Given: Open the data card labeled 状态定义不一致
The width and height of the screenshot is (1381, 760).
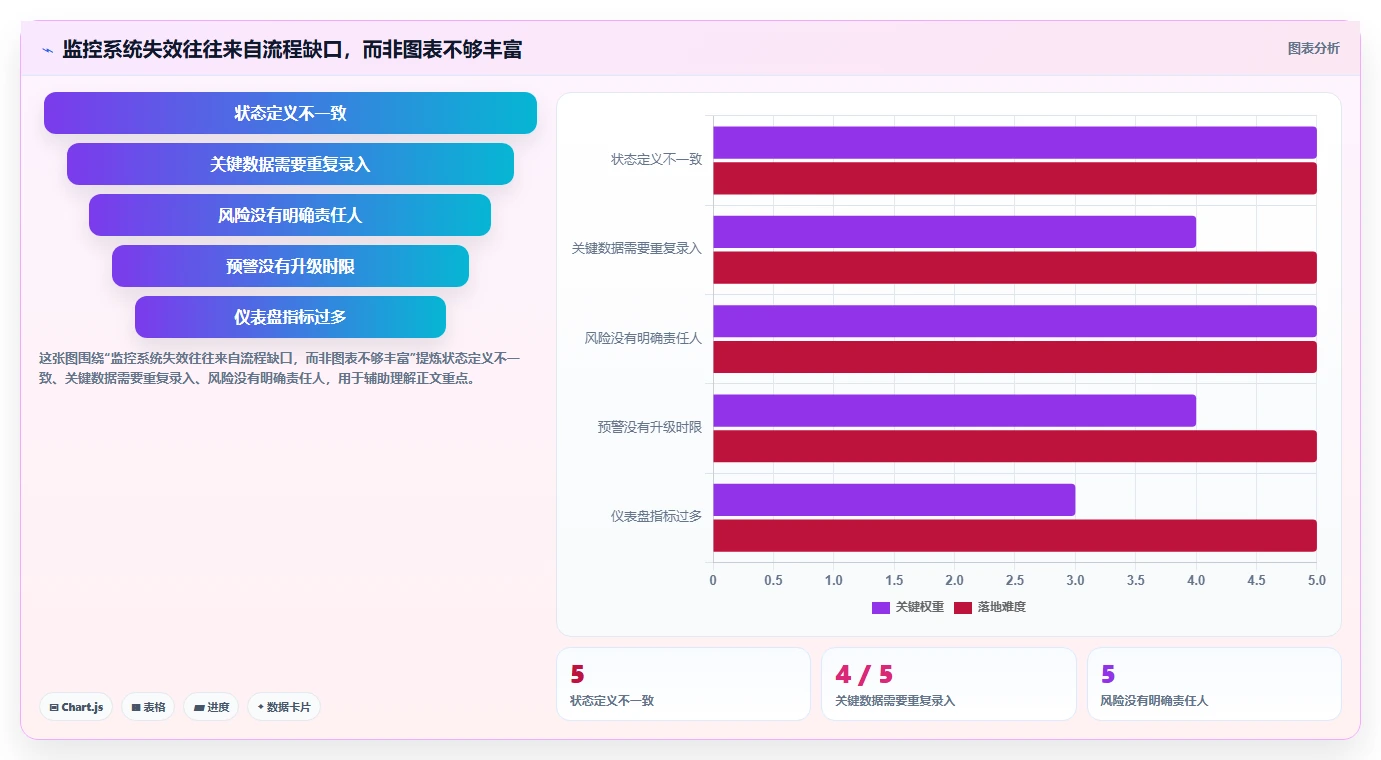Looking at the screenshot, I should pyautogui.click(x=683, y=684).
